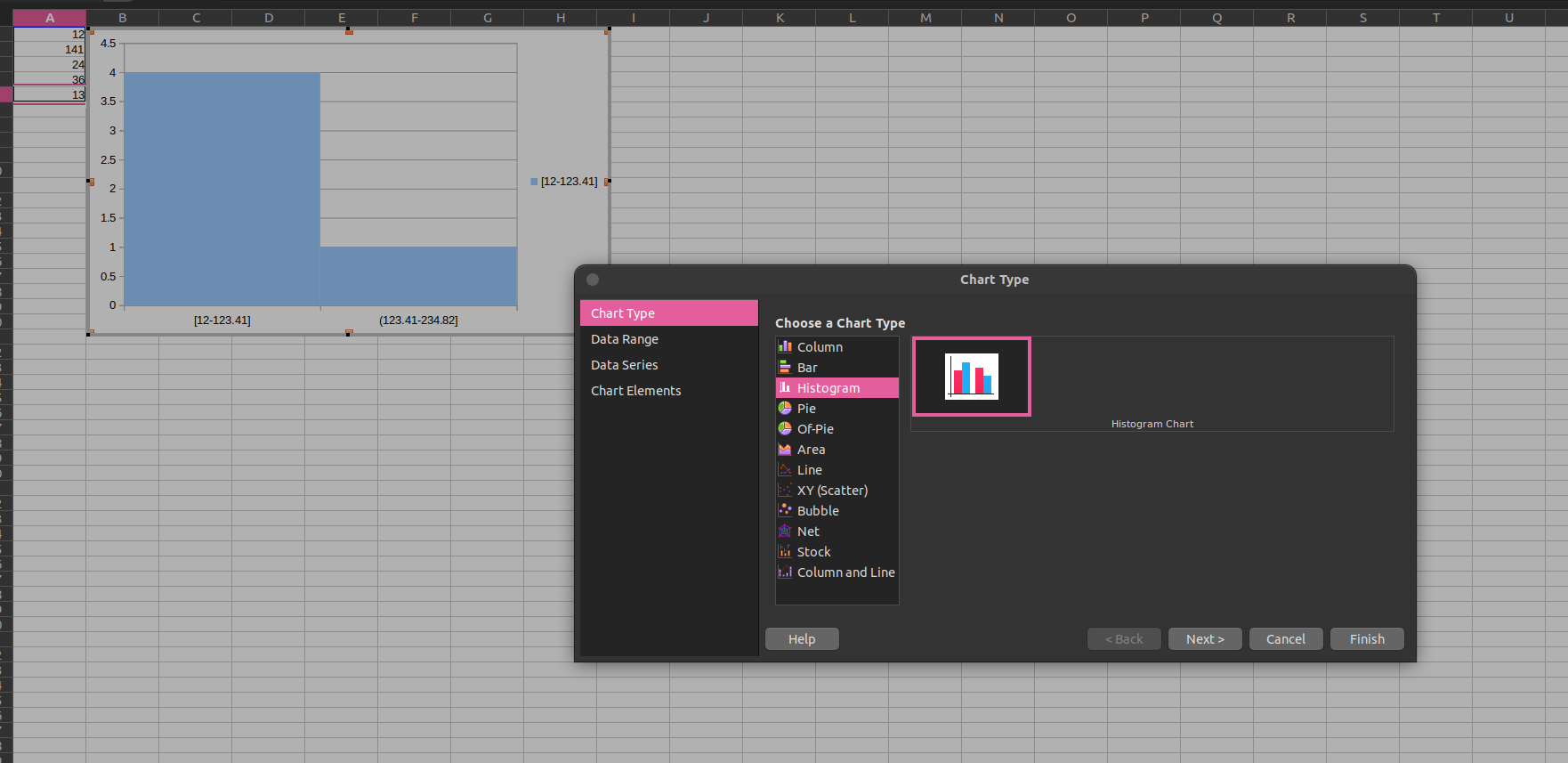
Task: Select column O header
Action: (1071, 18)
